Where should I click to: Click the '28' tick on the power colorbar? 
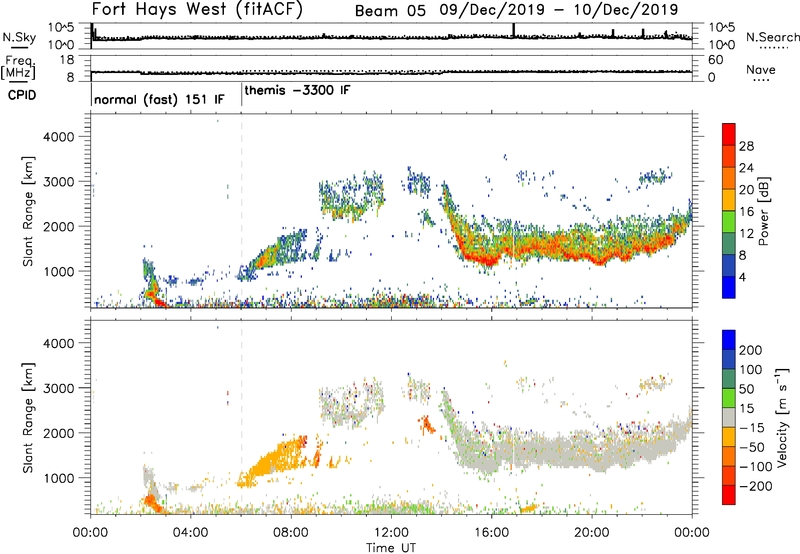coord(746,146)
